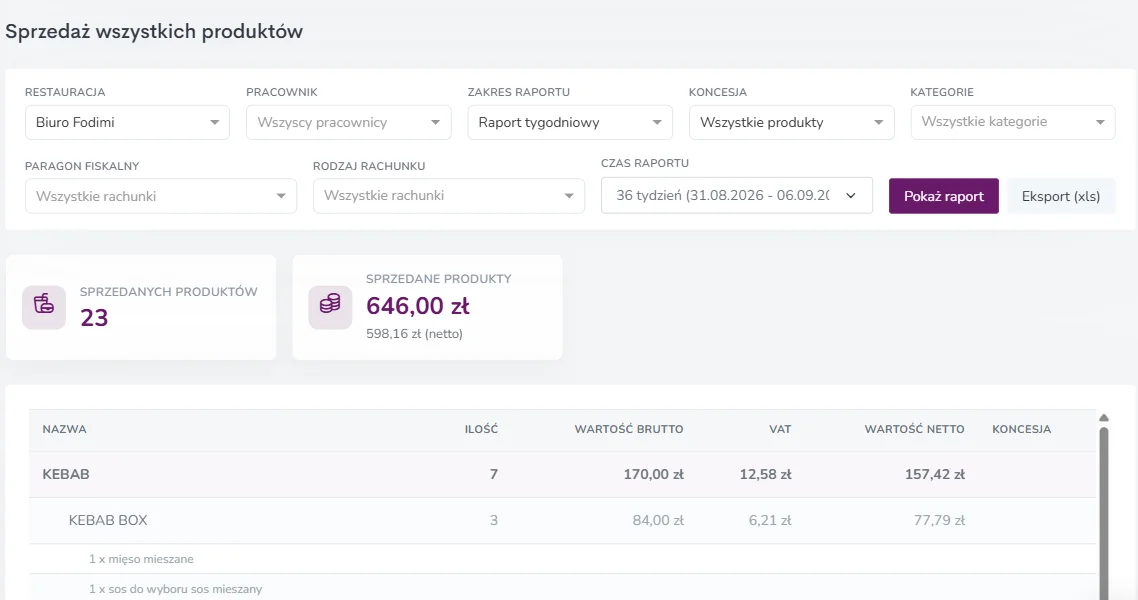Click the VAT column header
Image resolution: width=1138 pixels, height=600 pixels.
[780, 430]
